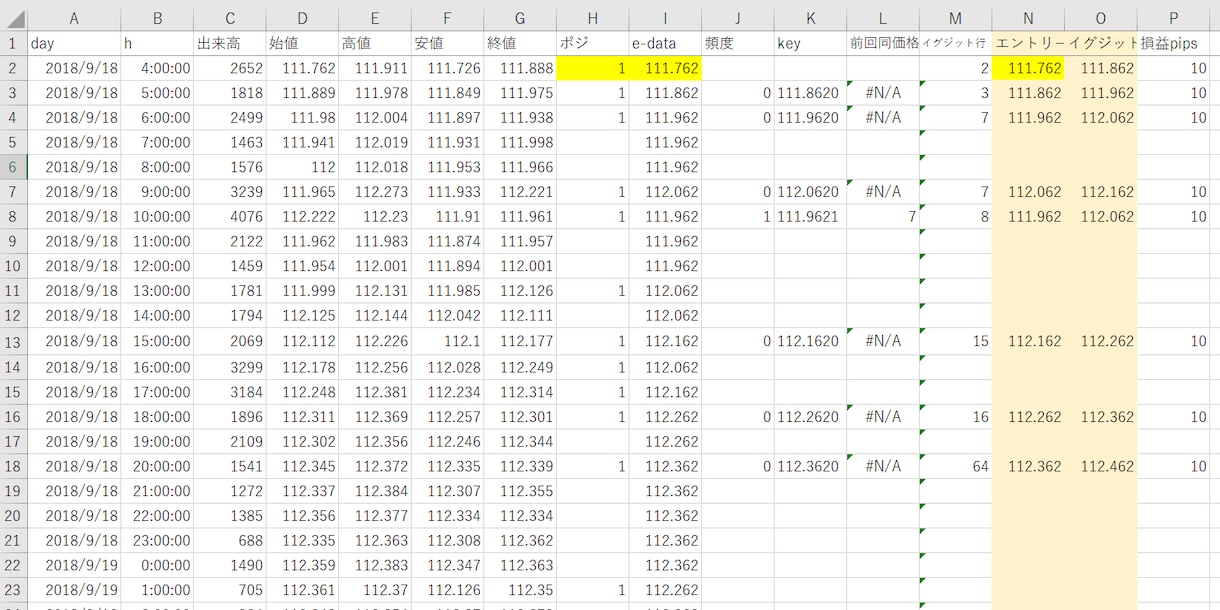Image resolution: width=1220 pixels, height=610 pixels.
Task: Click the closing price "111.888"
Action: (x=520, y=68)
